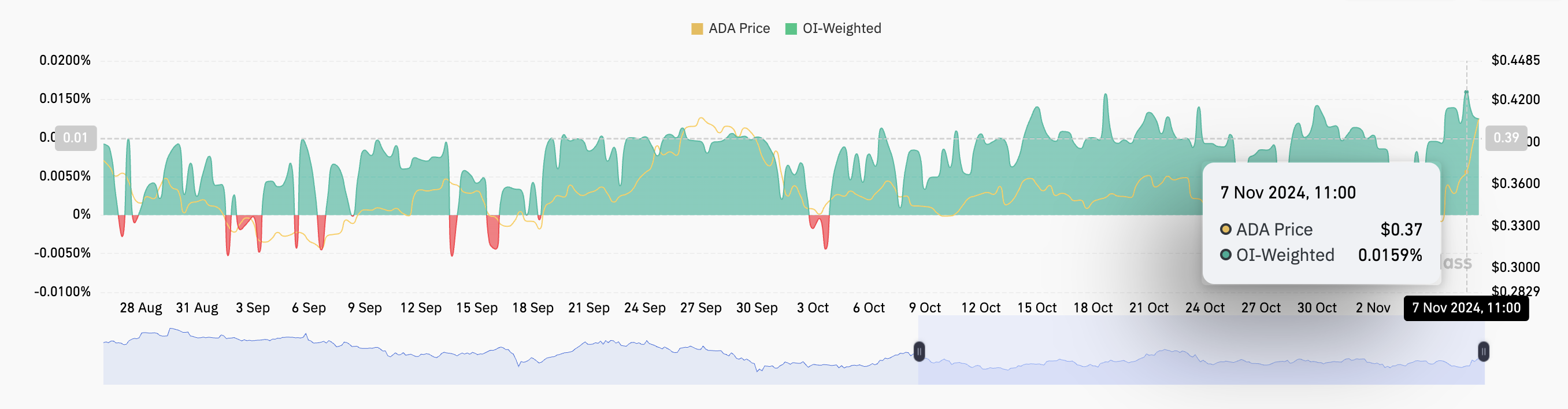The width and height of the screenshot is (1568, 409).
Task: Click the 27 Sep date label
Action: [700, 308]
